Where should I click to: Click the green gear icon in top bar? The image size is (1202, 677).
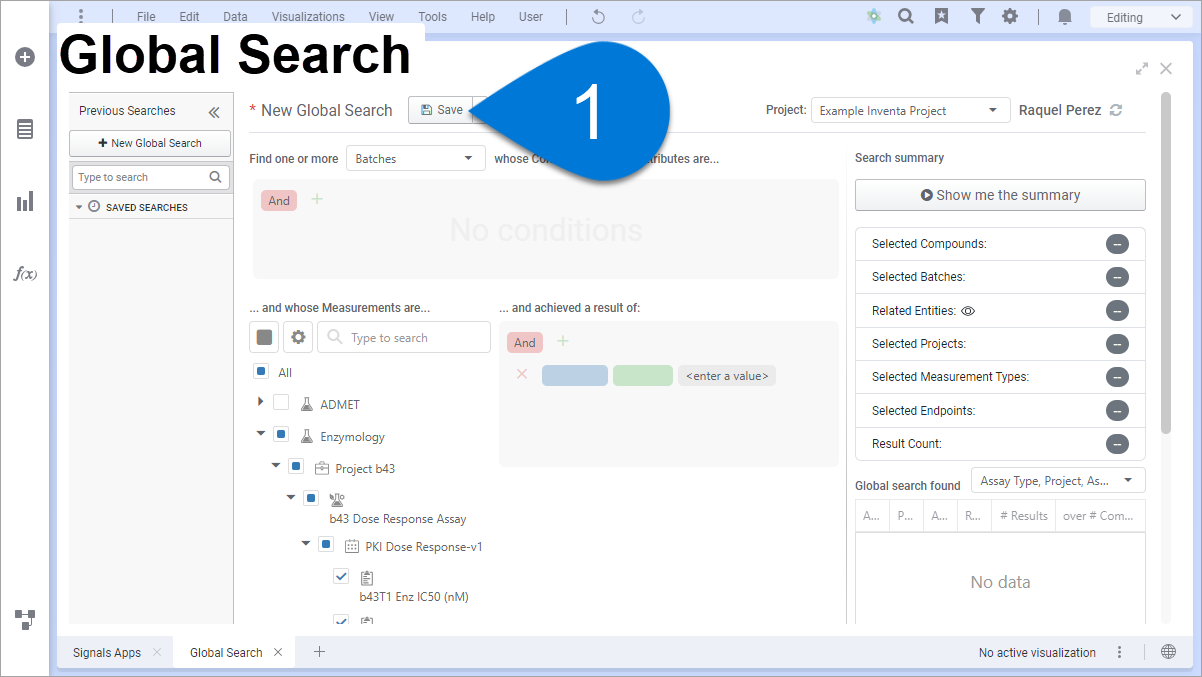pyautogui.click(x=874, y=17)
